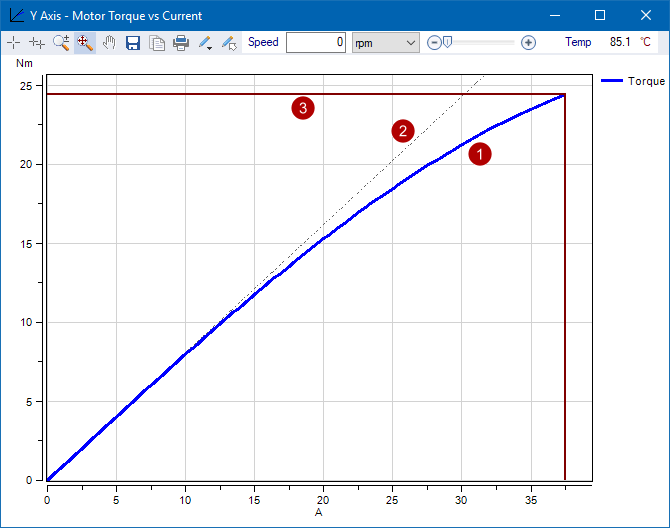670x528 pixels.
Task: Increase speed with the plus button
Action: tap(529, 42)
